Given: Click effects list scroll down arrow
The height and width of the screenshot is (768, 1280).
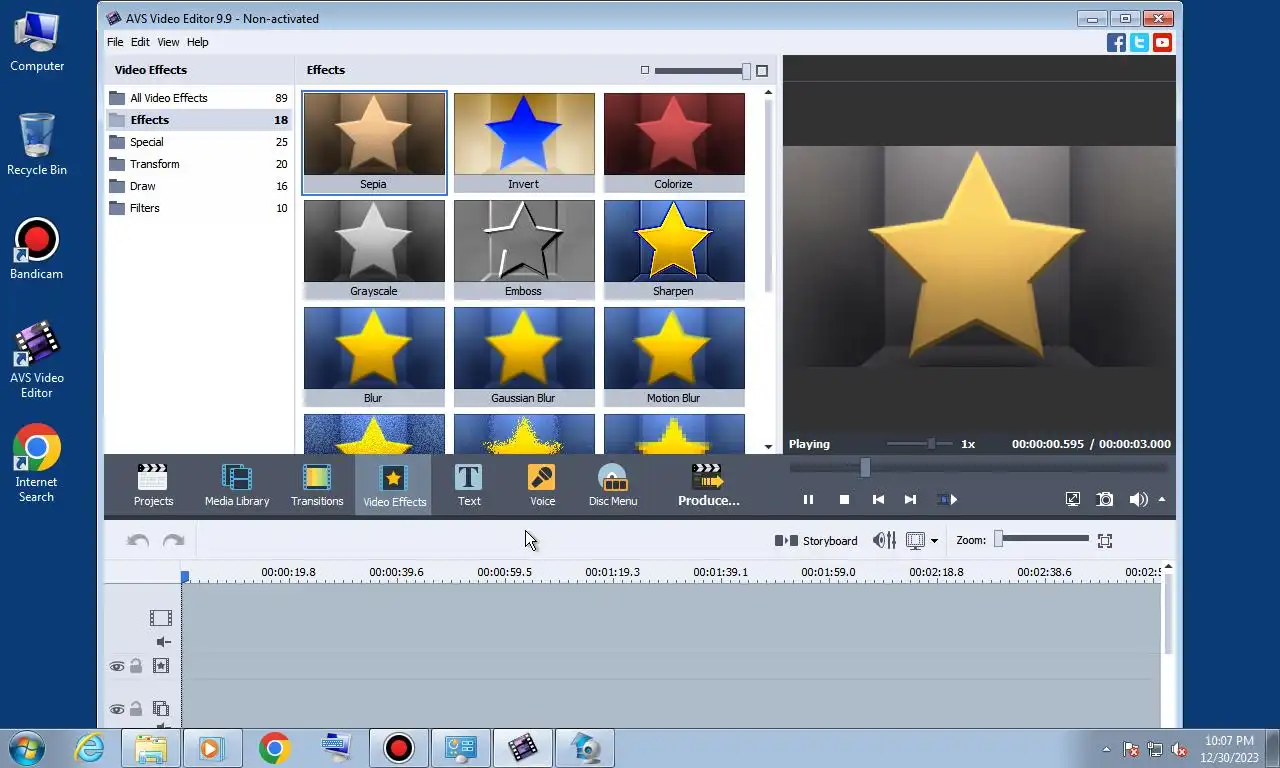Looking at the screenshot, I should pyautogui.click(x=768, y=446).
